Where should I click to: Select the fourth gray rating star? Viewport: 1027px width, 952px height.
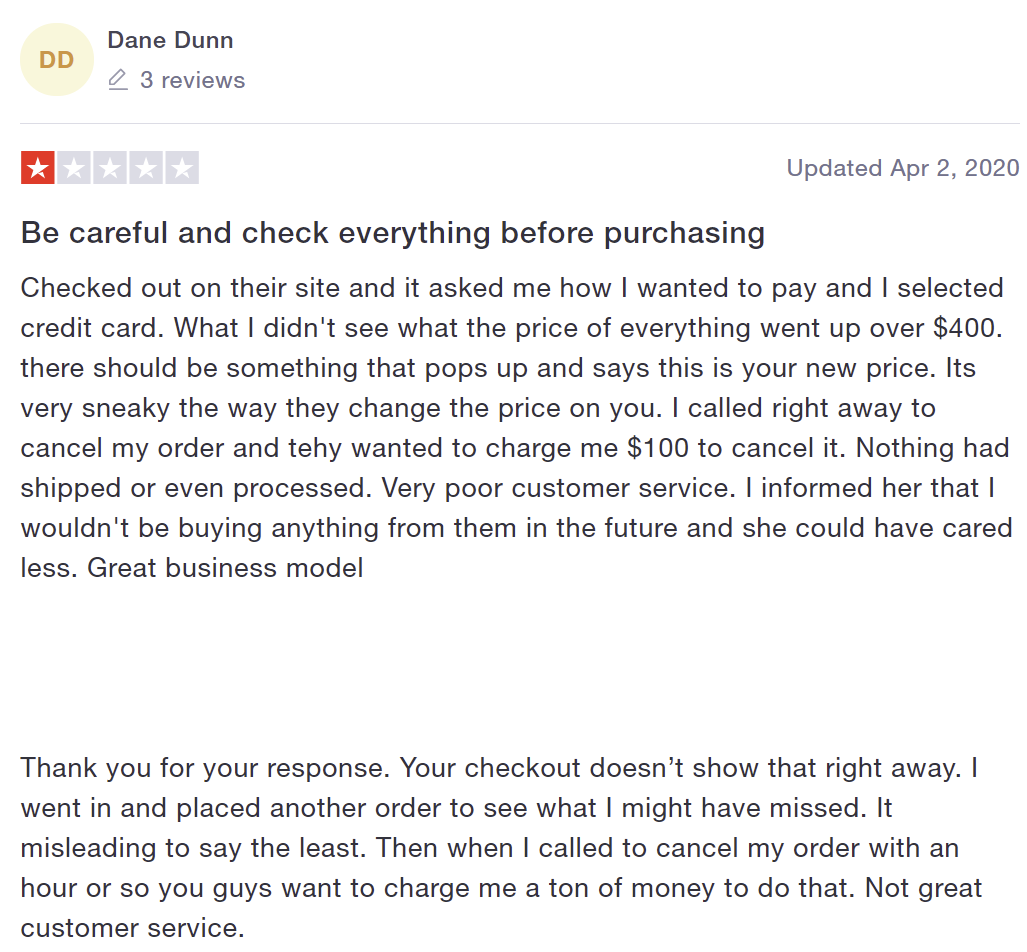click(x=146, y=168)
